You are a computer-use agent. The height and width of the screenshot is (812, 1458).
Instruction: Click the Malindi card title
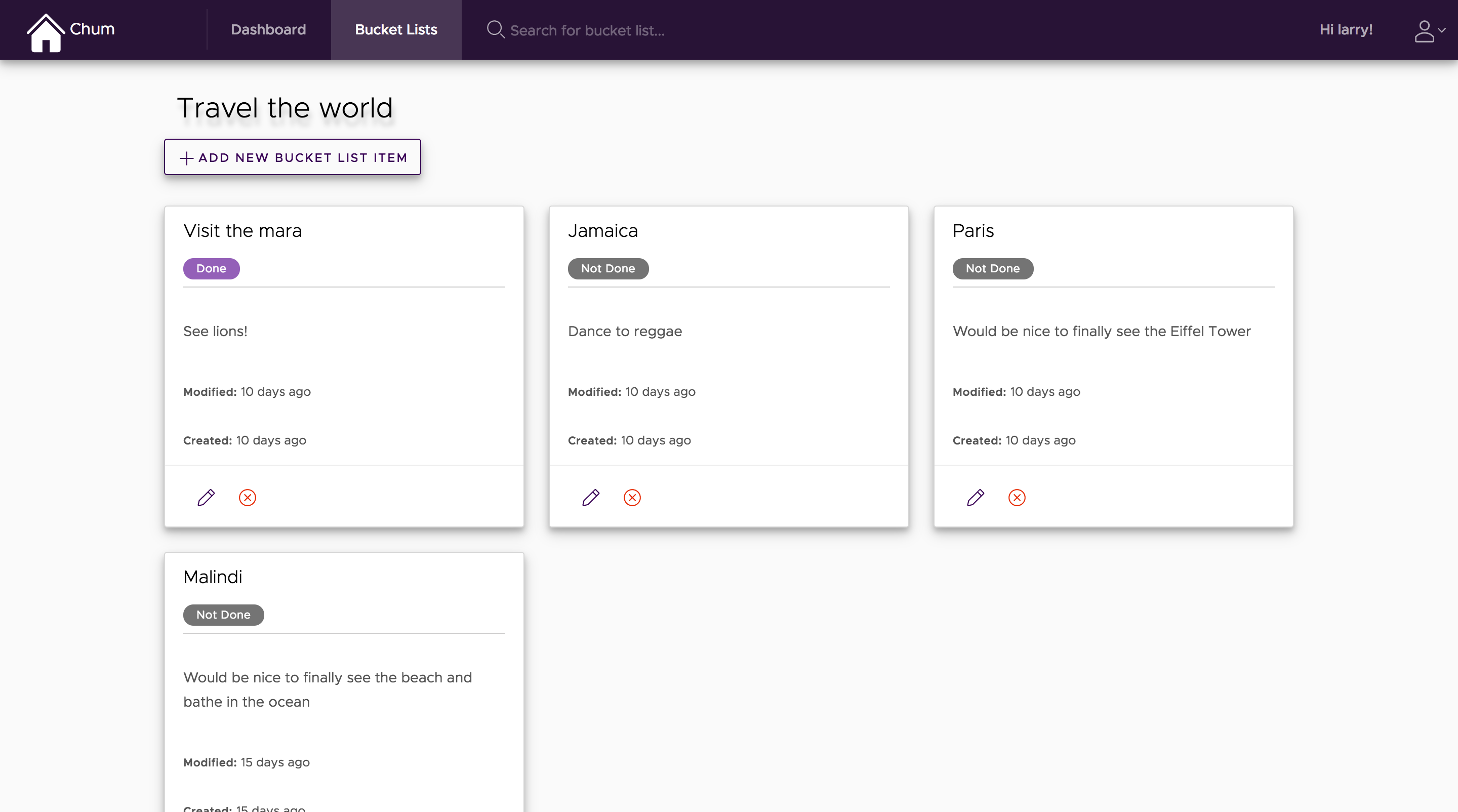213,577
